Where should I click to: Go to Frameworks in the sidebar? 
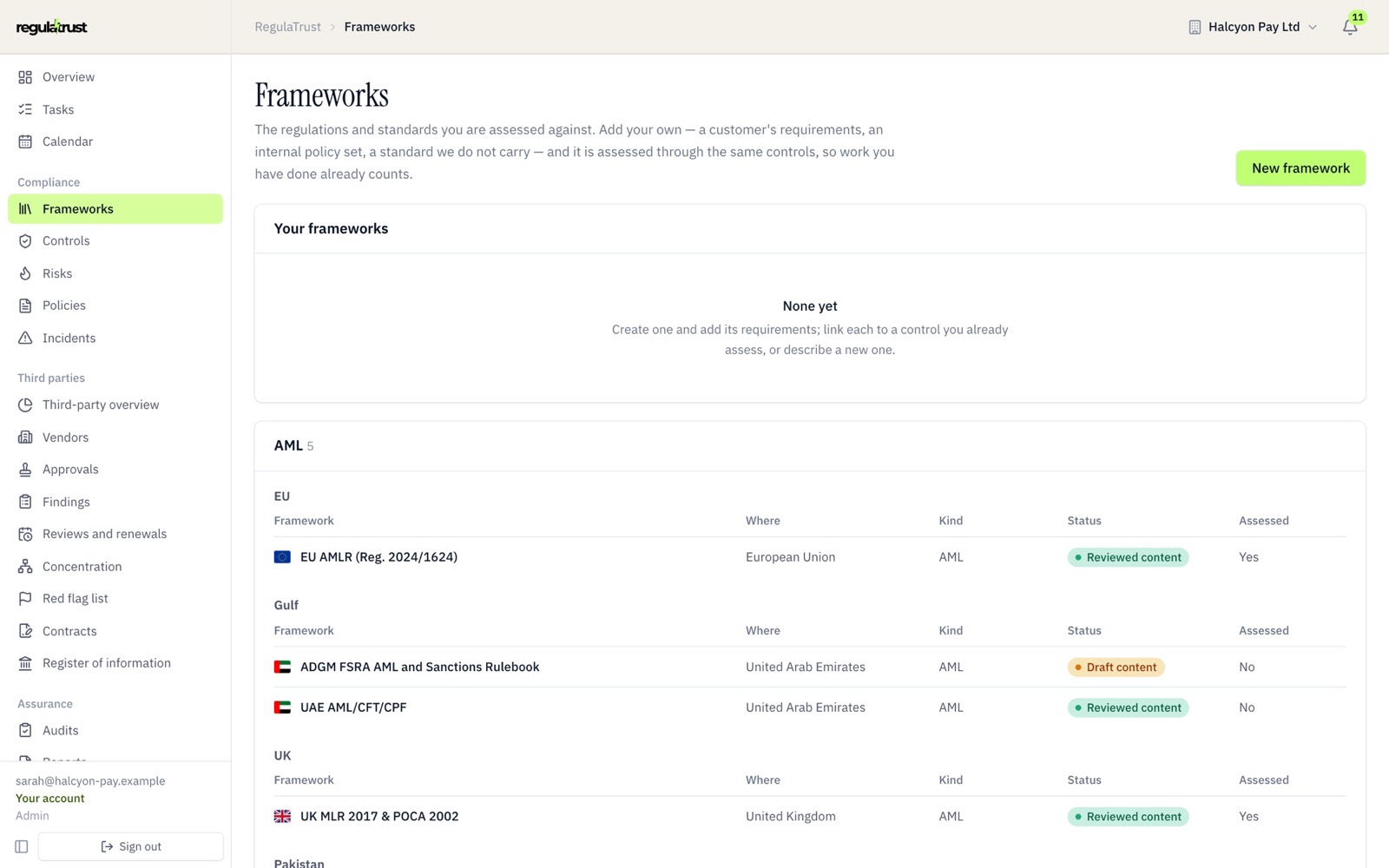[115, 209]
